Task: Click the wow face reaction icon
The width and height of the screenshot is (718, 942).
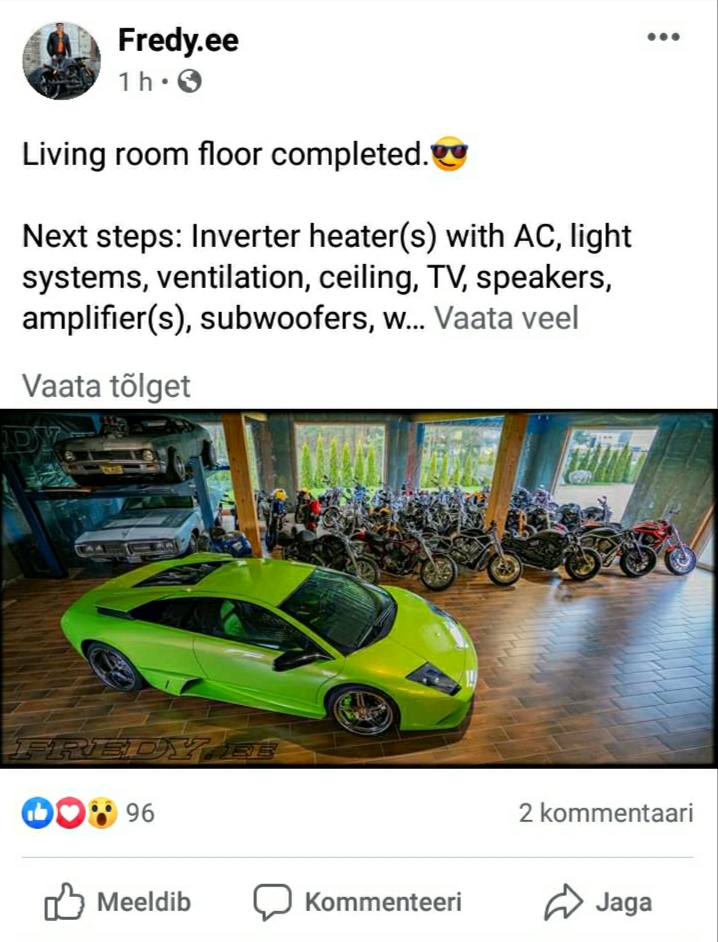Action: tap(103, 813)
